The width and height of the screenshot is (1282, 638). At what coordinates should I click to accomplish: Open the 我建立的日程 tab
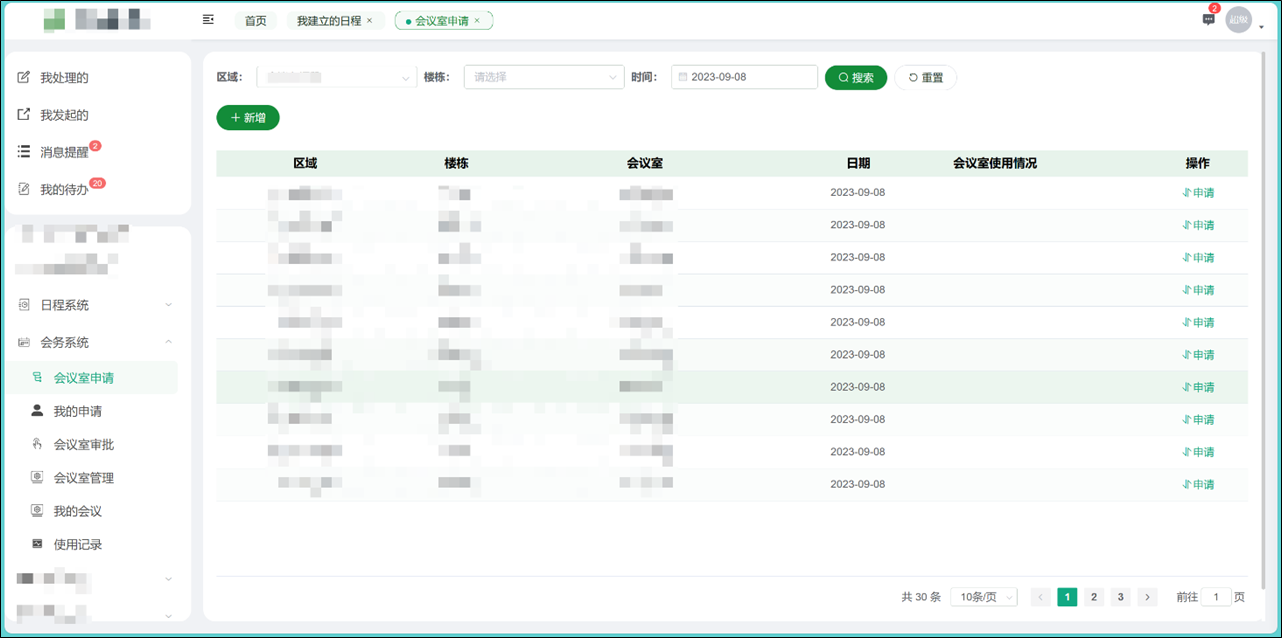(331, 19)
